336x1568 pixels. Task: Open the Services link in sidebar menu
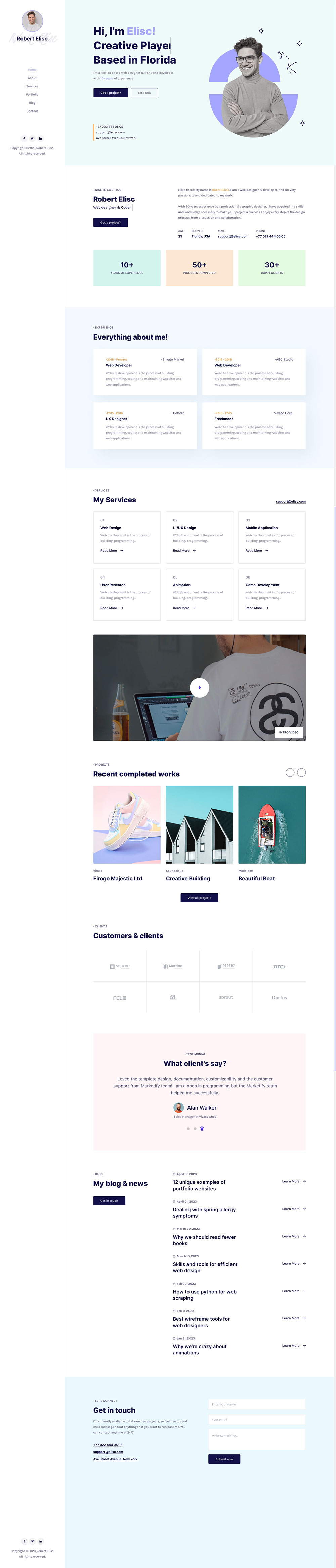point(32,86)
